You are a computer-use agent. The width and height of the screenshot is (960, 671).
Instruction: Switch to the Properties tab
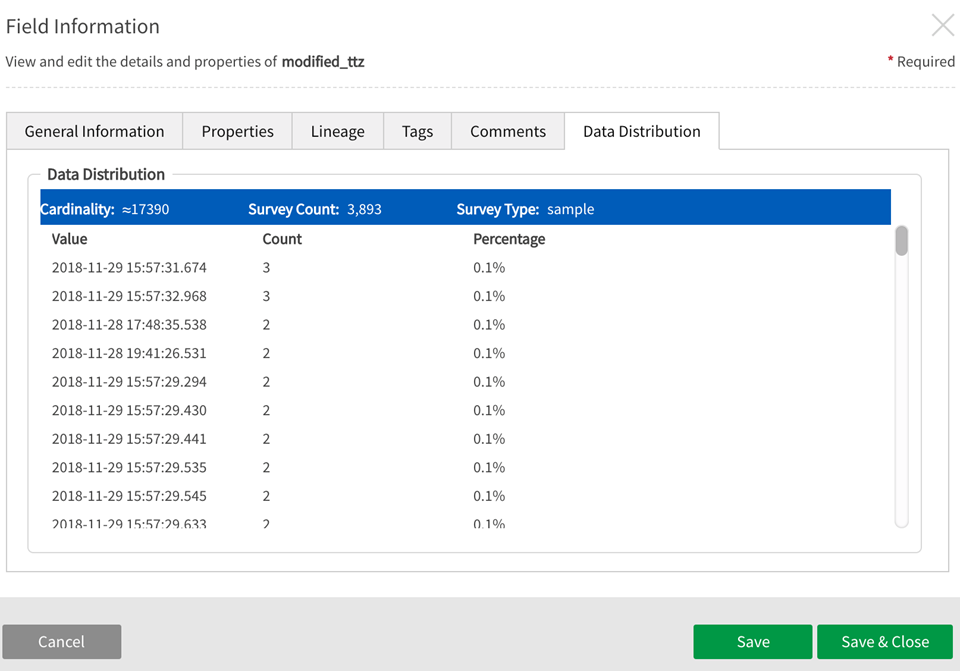237,131
